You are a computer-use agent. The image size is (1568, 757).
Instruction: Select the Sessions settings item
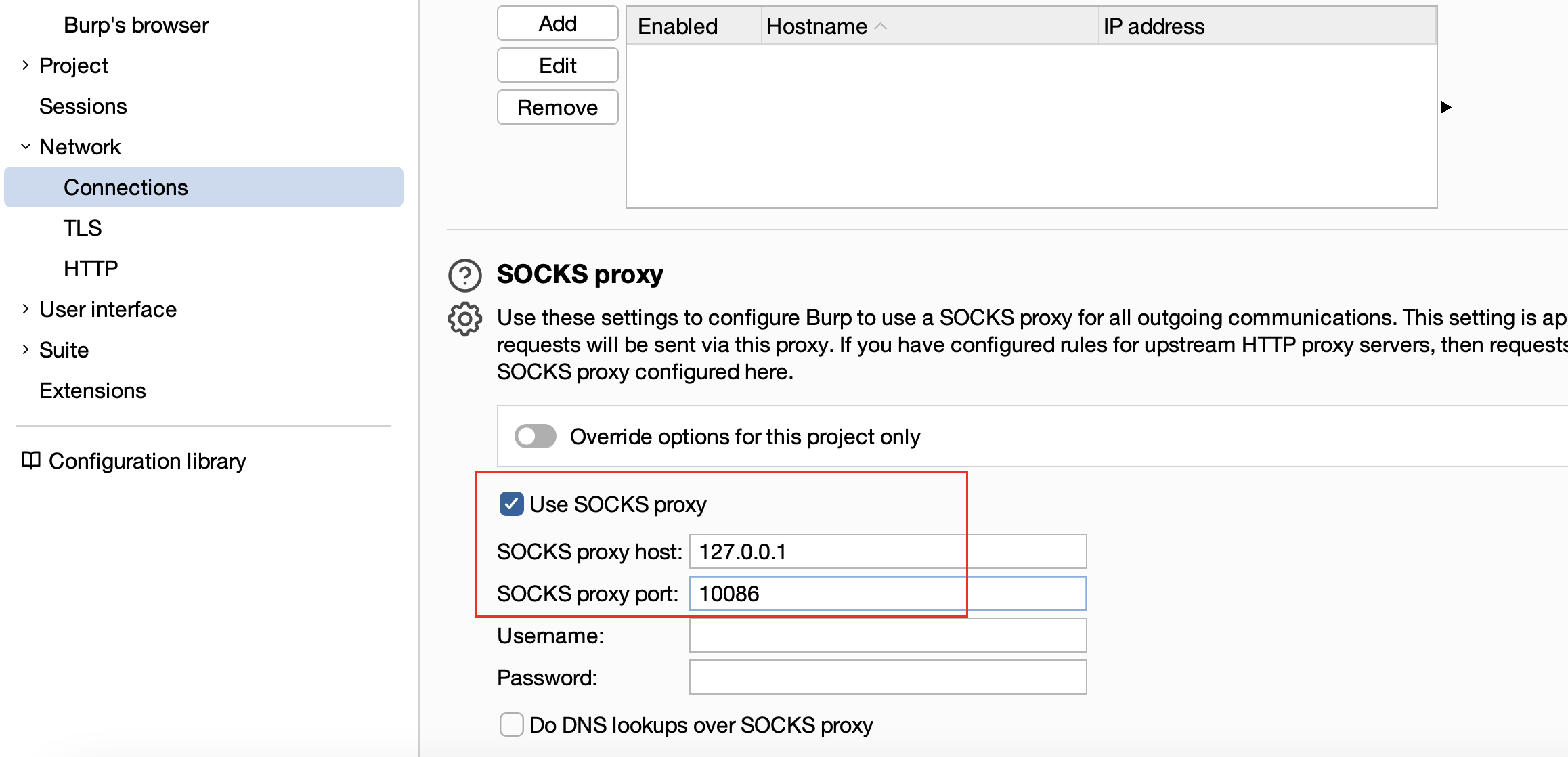[83, 106]
